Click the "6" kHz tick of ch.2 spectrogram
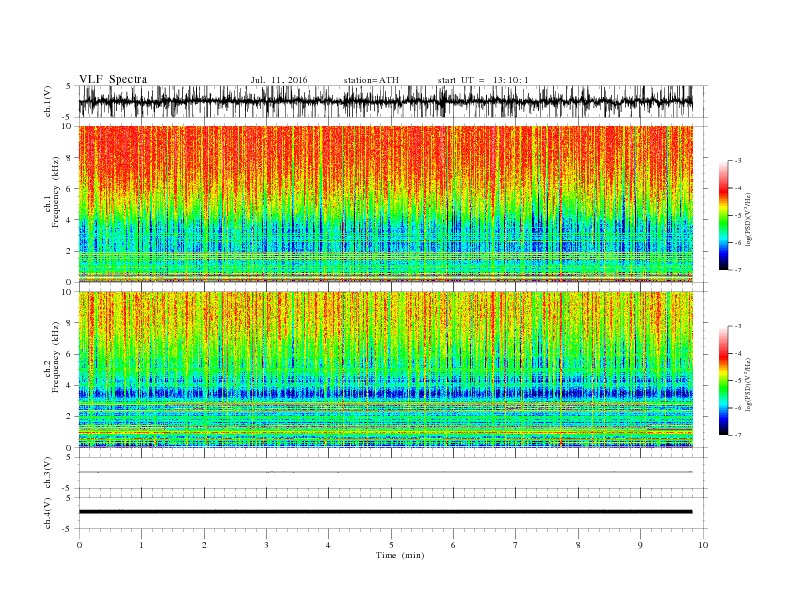Viewport: 792px width, 612px height. (69, 354)
